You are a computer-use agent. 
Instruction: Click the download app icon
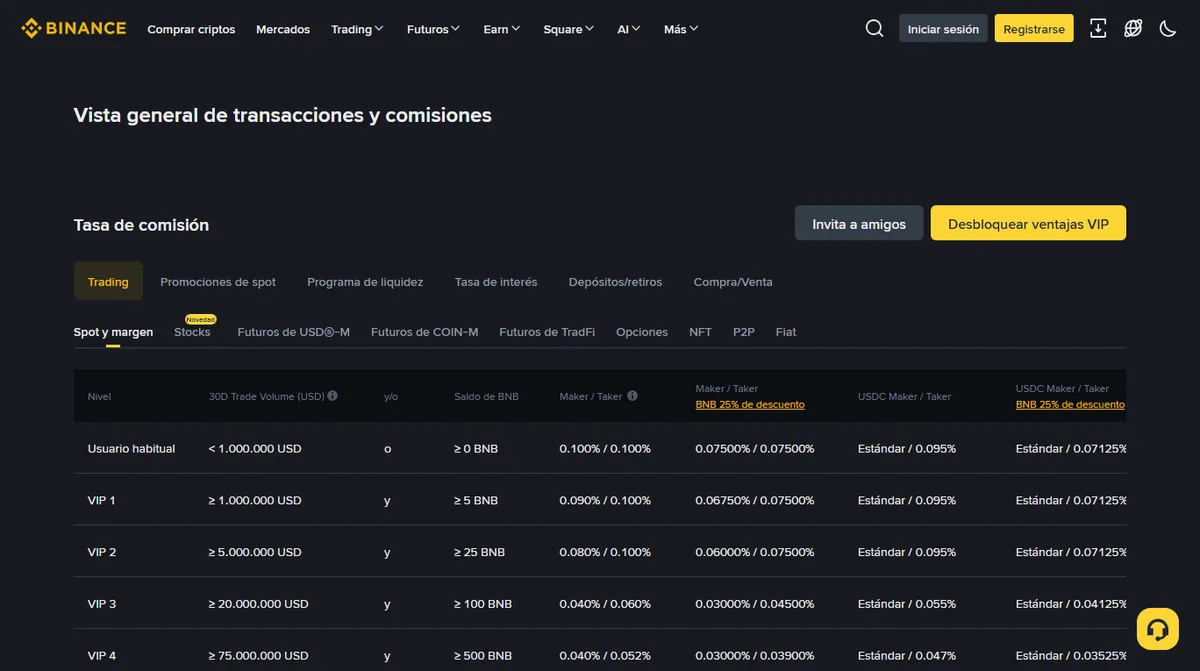[x=1098, y=29]
